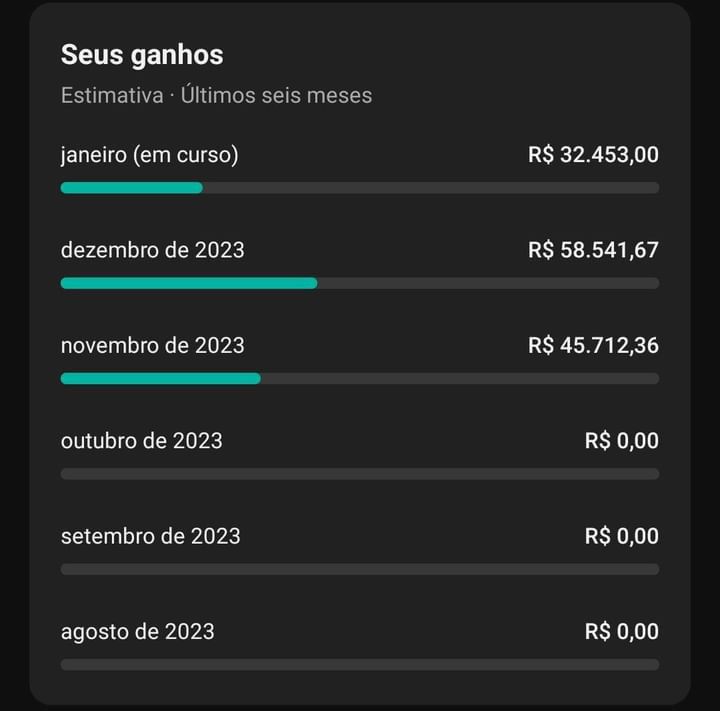Tap the empty outubro de 2023 bar
720x711 pixels.
(360, 474)
